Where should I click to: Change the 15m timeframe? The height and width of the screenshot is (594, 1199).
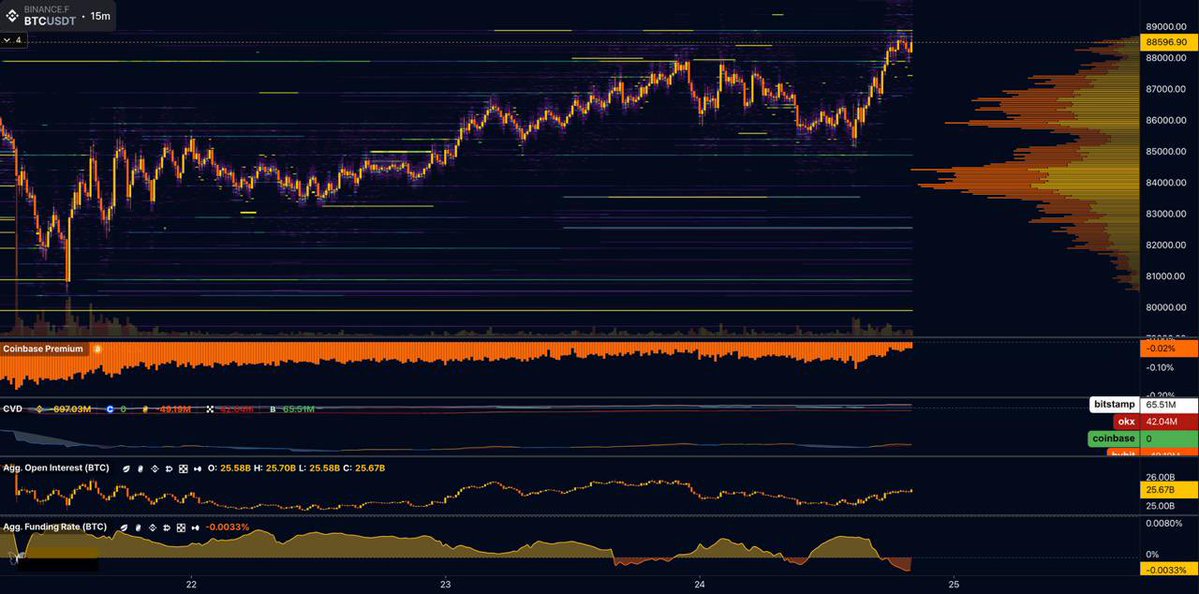(x=99, y=16)
